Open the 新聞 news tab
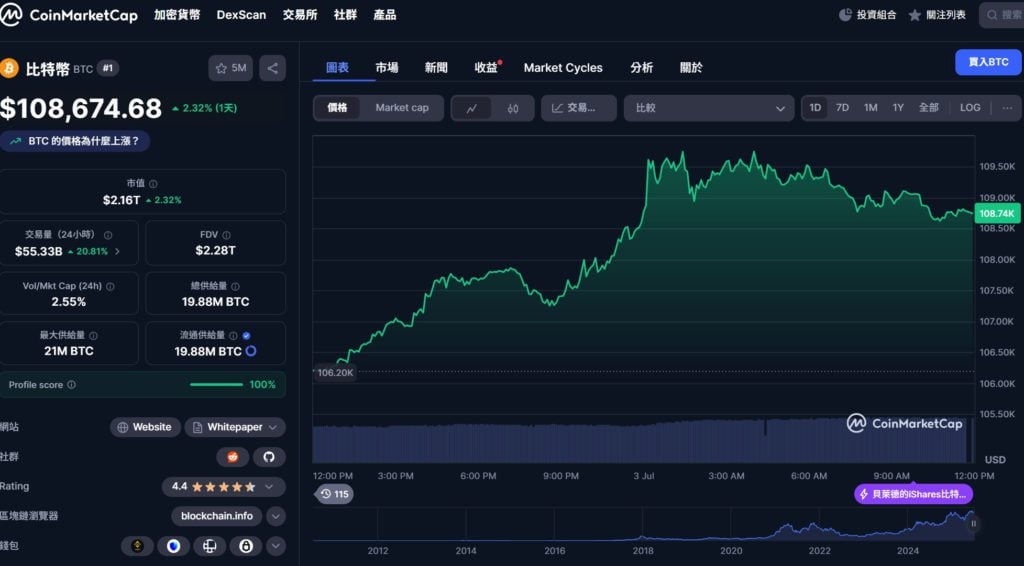Image resolution: width=1024 pixels, height=566 pixels. pos(436,68)
